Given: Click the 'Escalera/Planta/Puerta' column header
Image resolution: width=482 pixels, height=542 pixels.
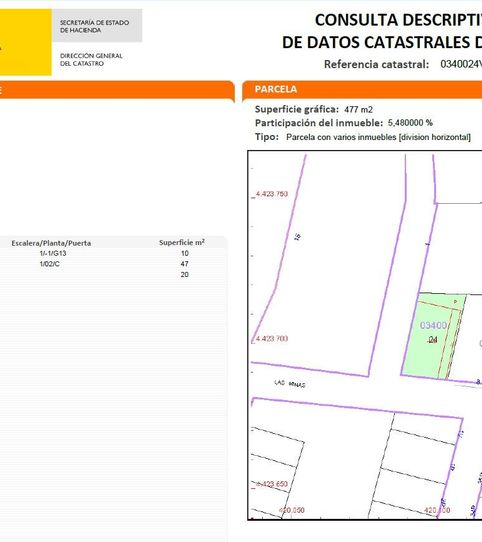Looking at the screenshot, I should (x=51, y=243).
